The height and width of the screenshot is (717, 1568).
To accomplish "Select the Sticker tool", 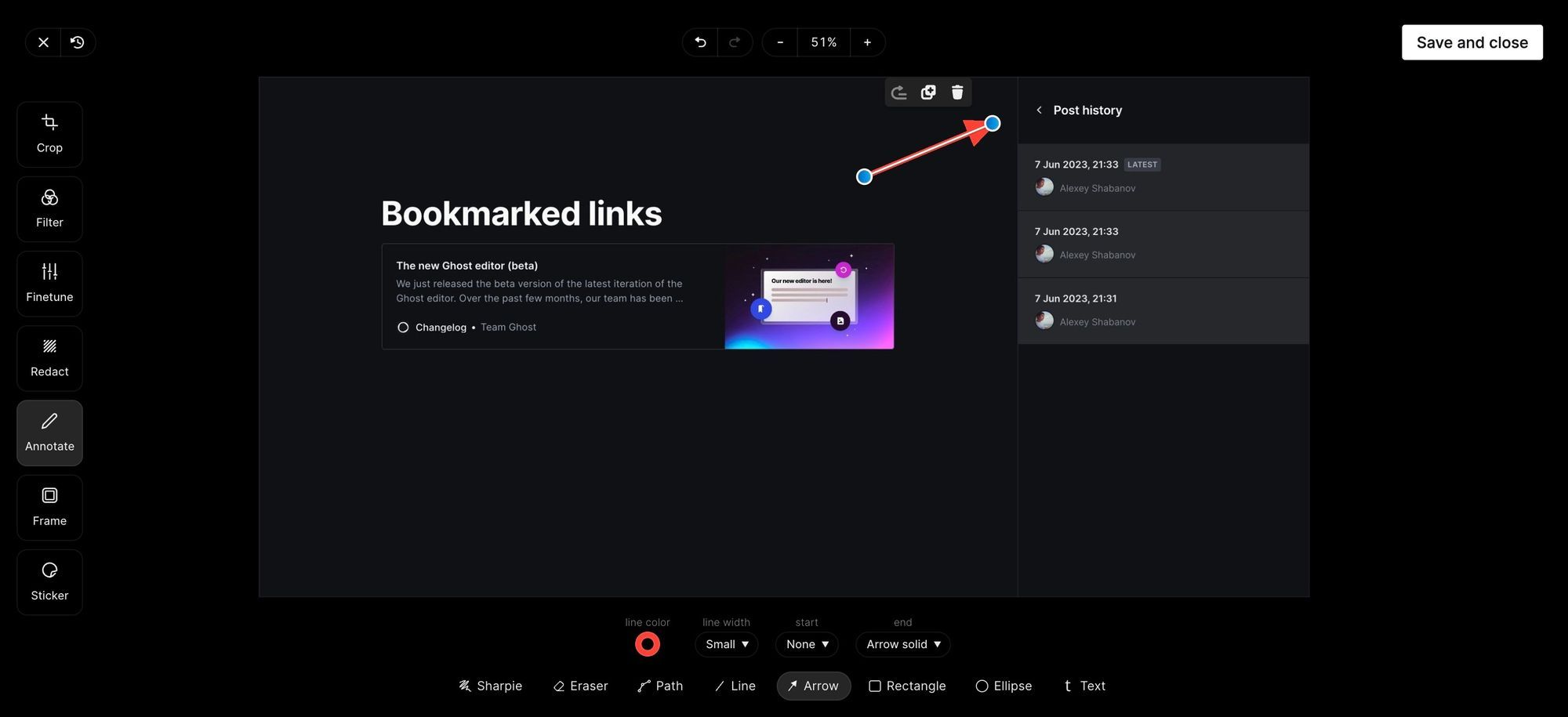I will 49,581.
